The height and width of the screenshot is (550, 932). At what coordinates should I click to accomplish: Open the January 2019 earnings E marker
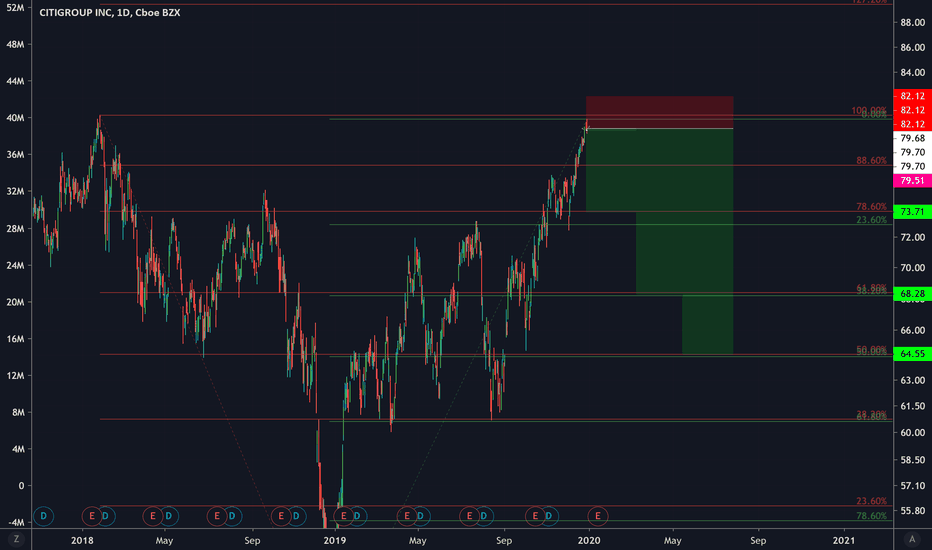click(x=344, y=516)
